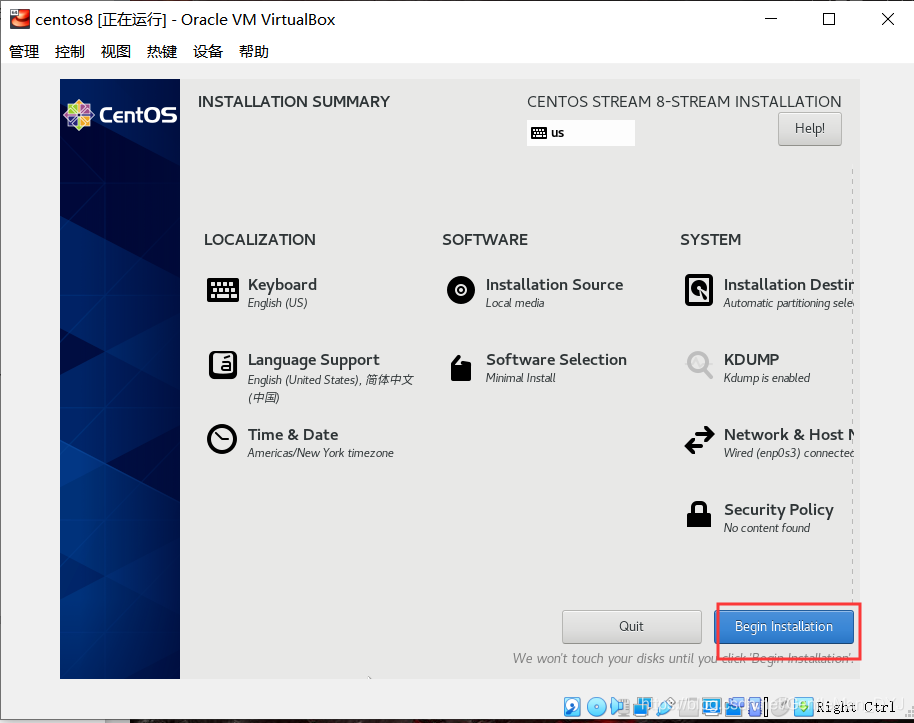Screen dimensions: 914x723
Task: Click the us keyboard layout field
Action: pos(581,133)
